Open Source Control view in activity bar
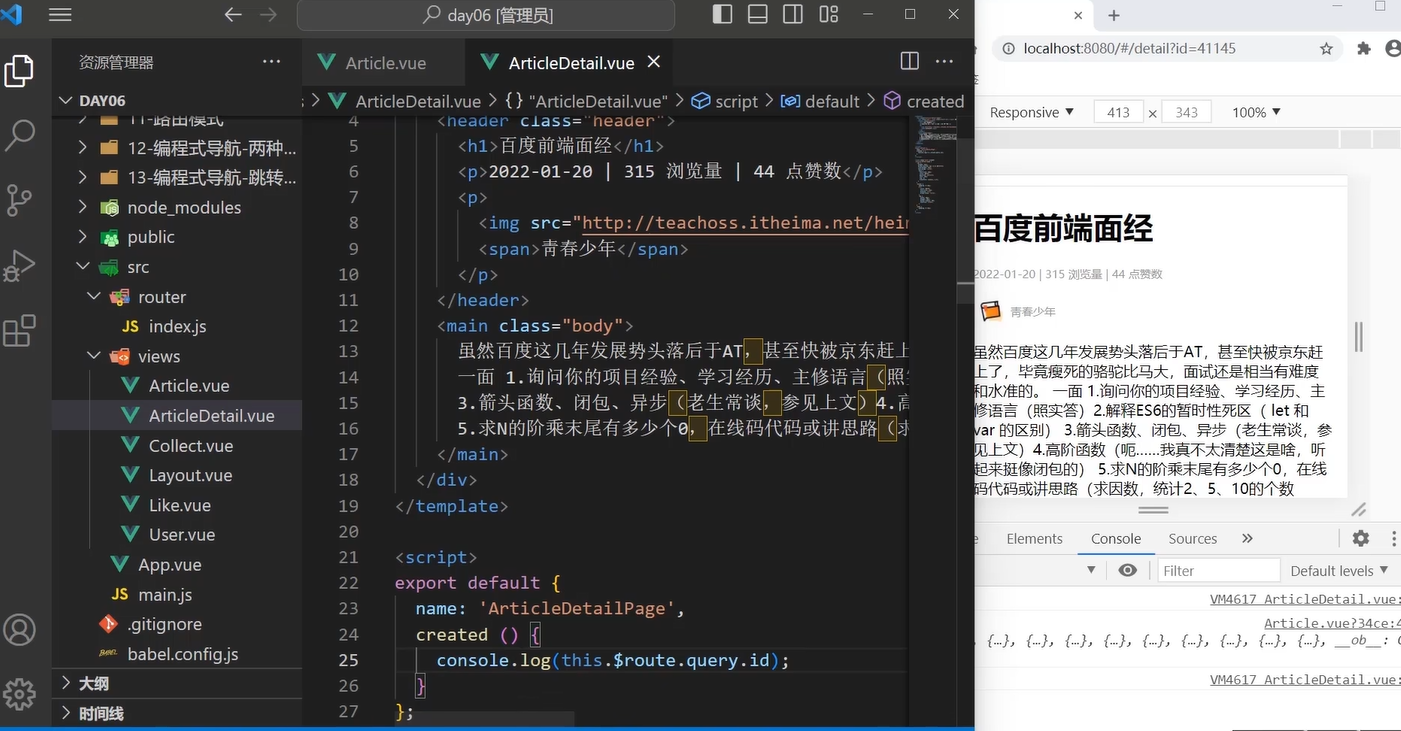The width and height of the screenshot is (1401, 731). pos(20,200)
